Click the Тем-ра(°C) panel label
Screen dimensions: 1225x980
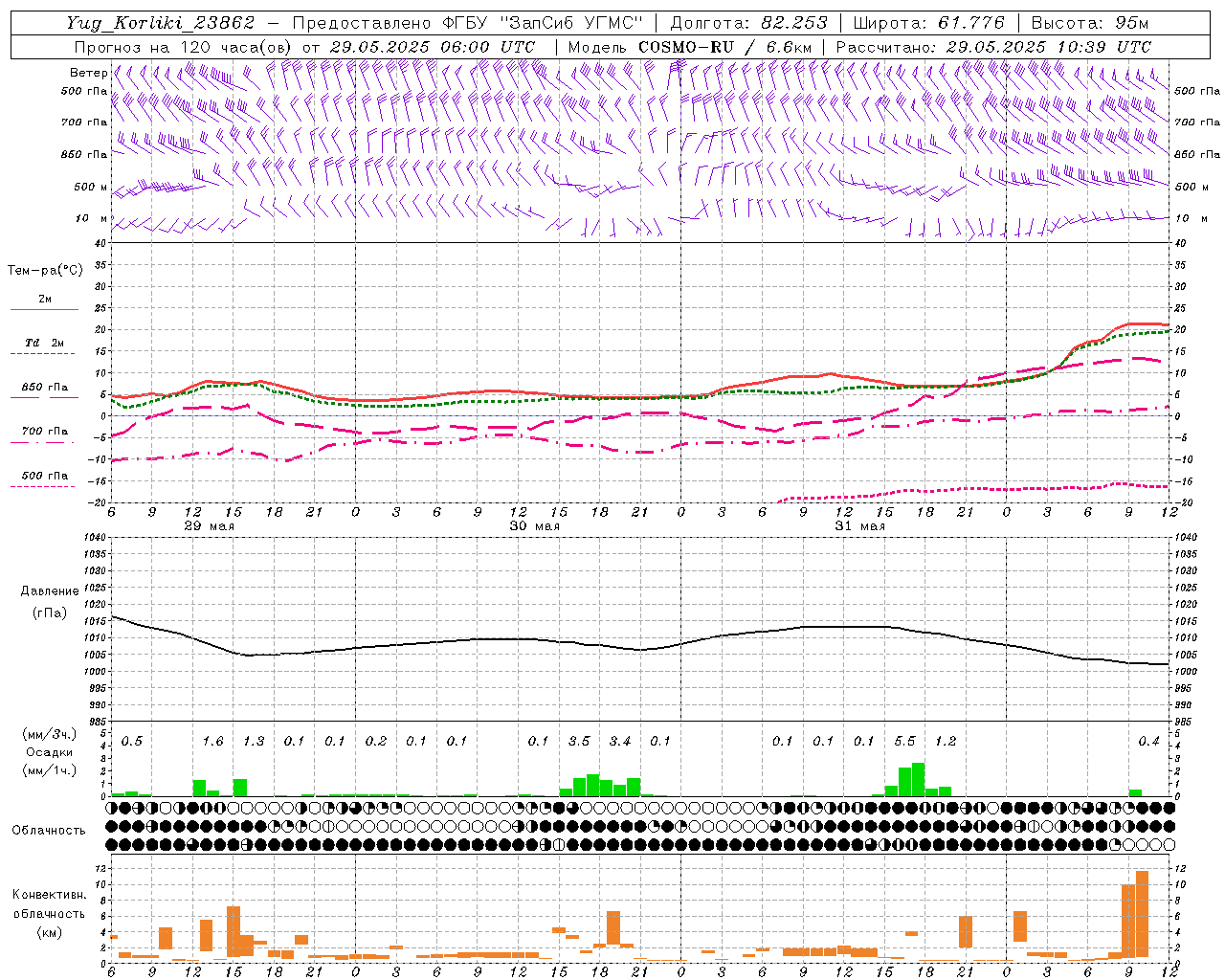pyautogui.click(x=45, y=271)
